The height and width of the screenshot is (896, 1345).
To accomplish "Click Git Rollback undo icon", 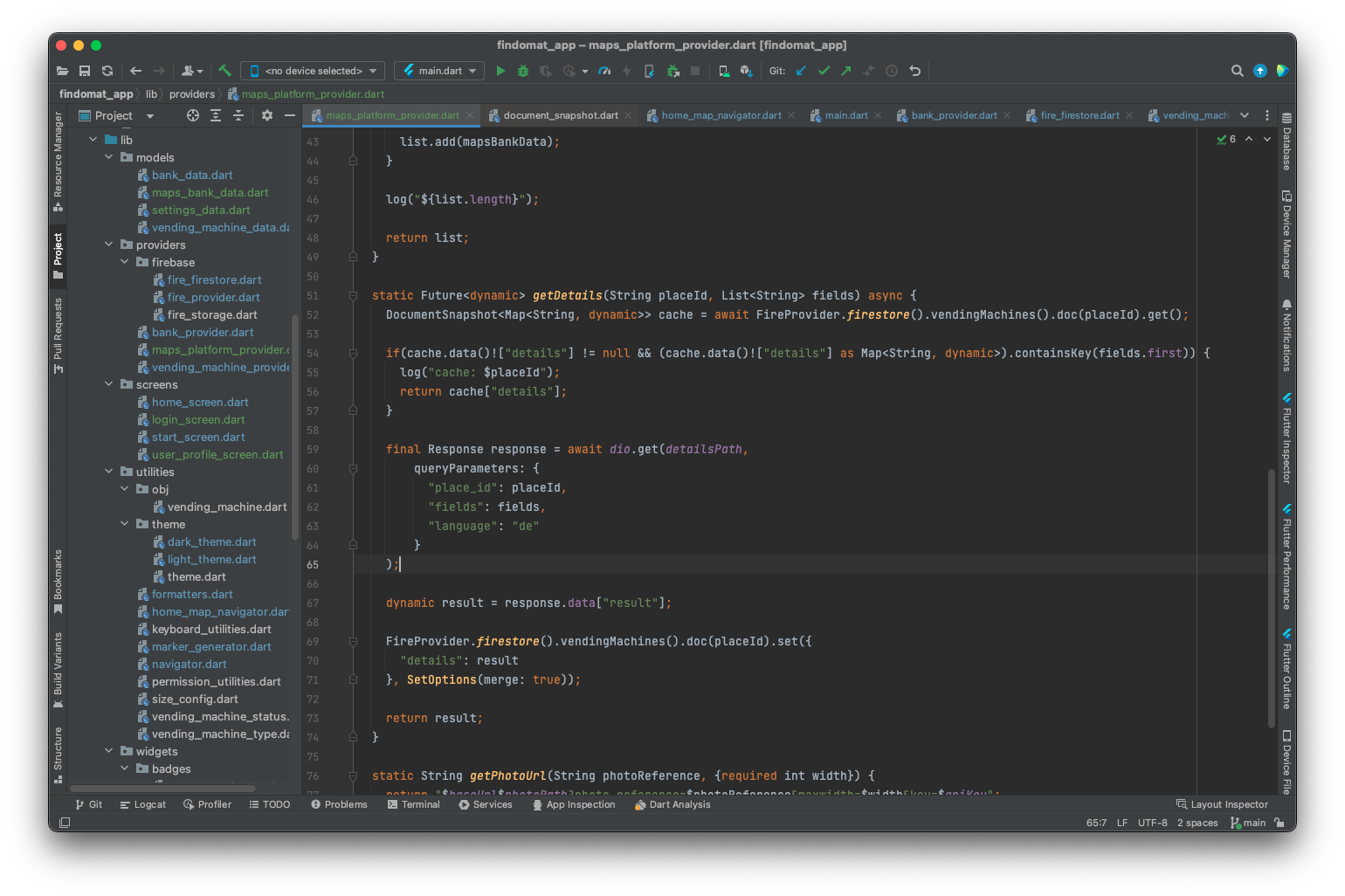I will click(914, 71).
